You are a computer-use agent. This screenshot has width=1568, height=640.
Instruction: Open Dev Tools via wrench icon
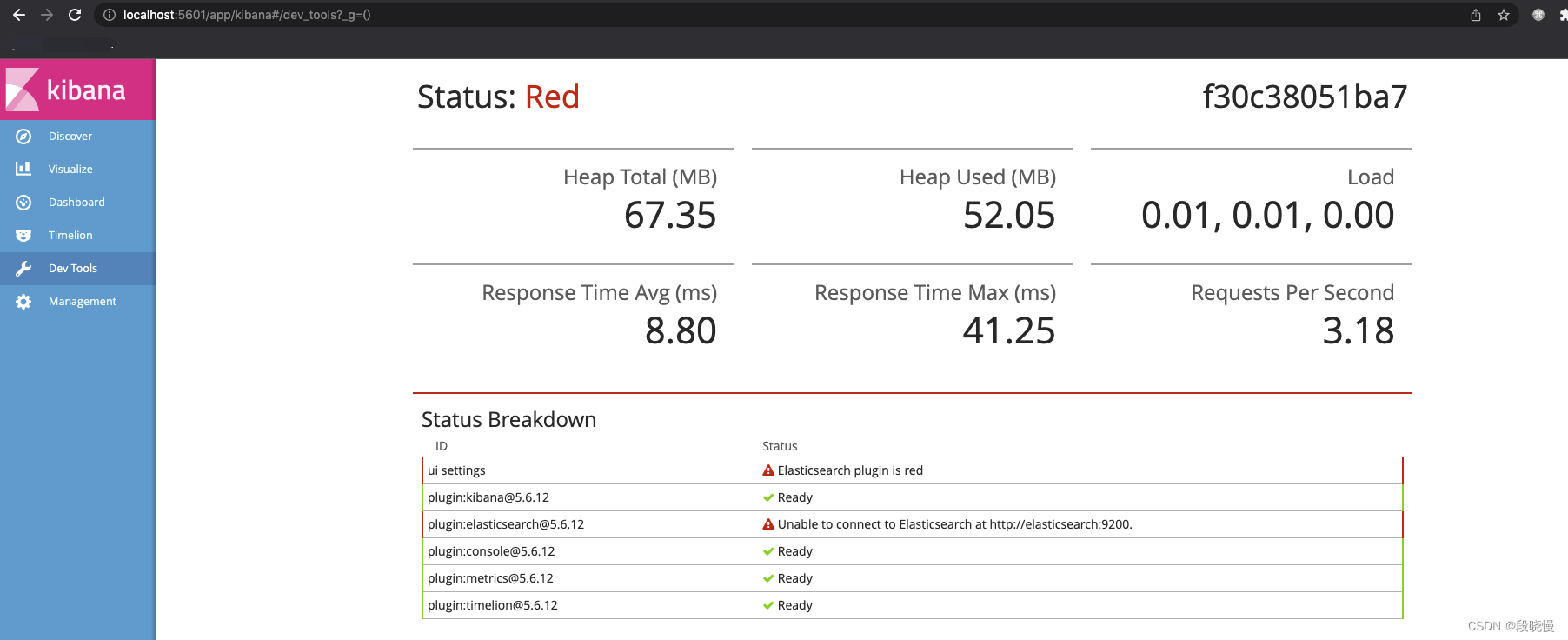tap(23, 269)
